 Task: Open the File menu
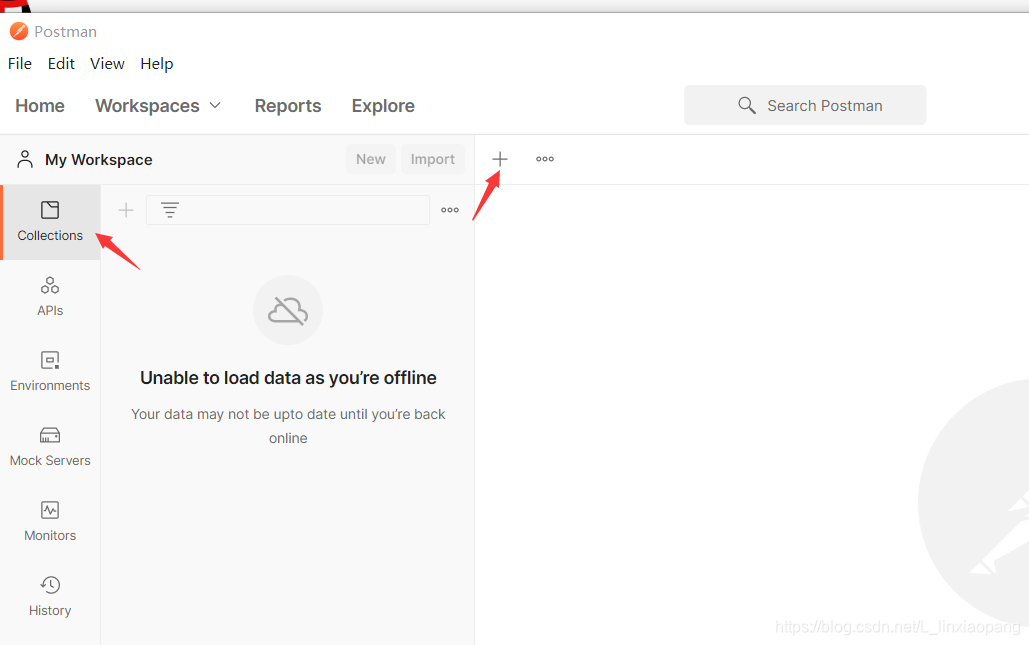pyautogui.click(x=20, y=64)
